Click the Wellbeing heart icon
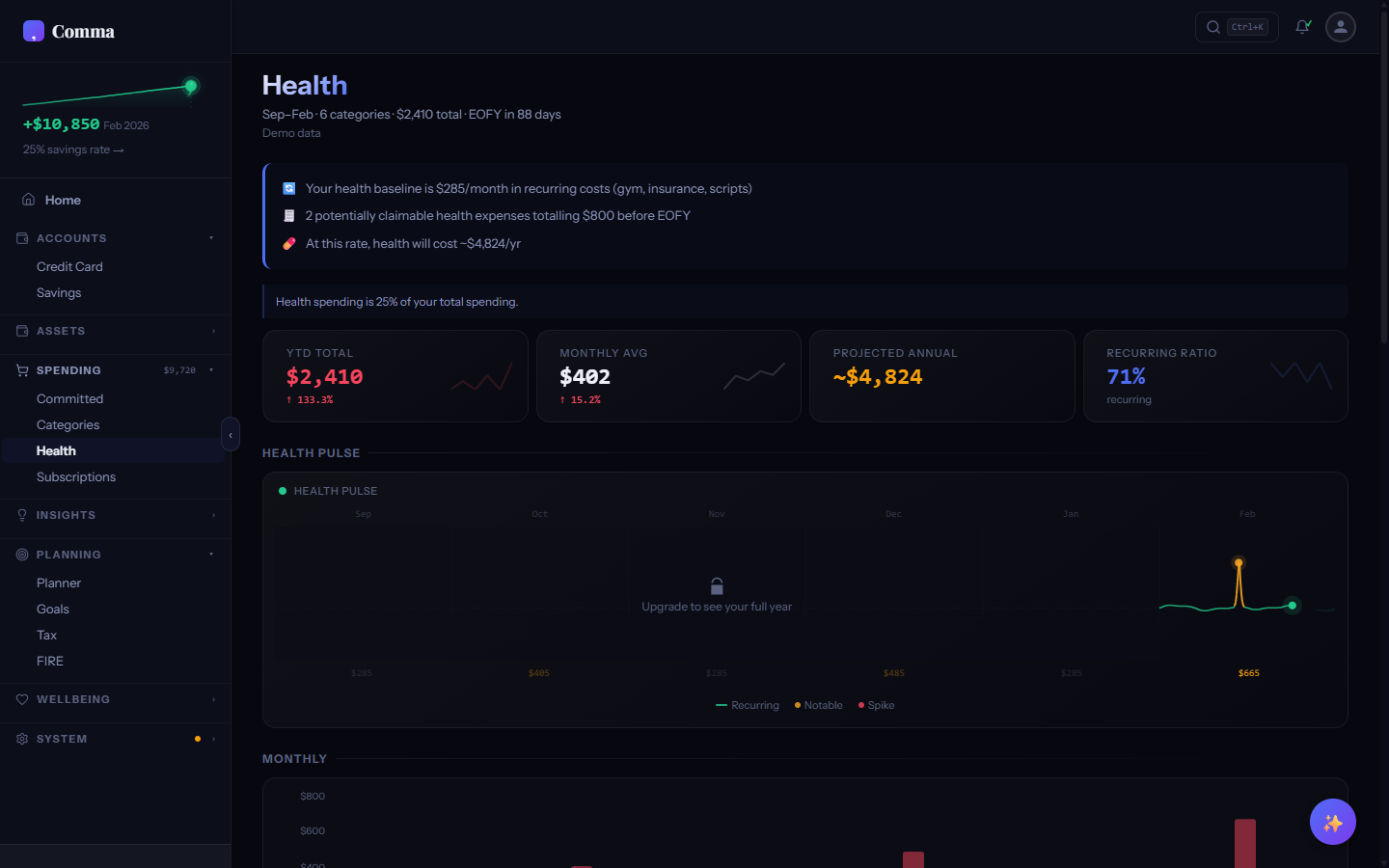This screenshot has height=868, width=1389. point(20,699)
